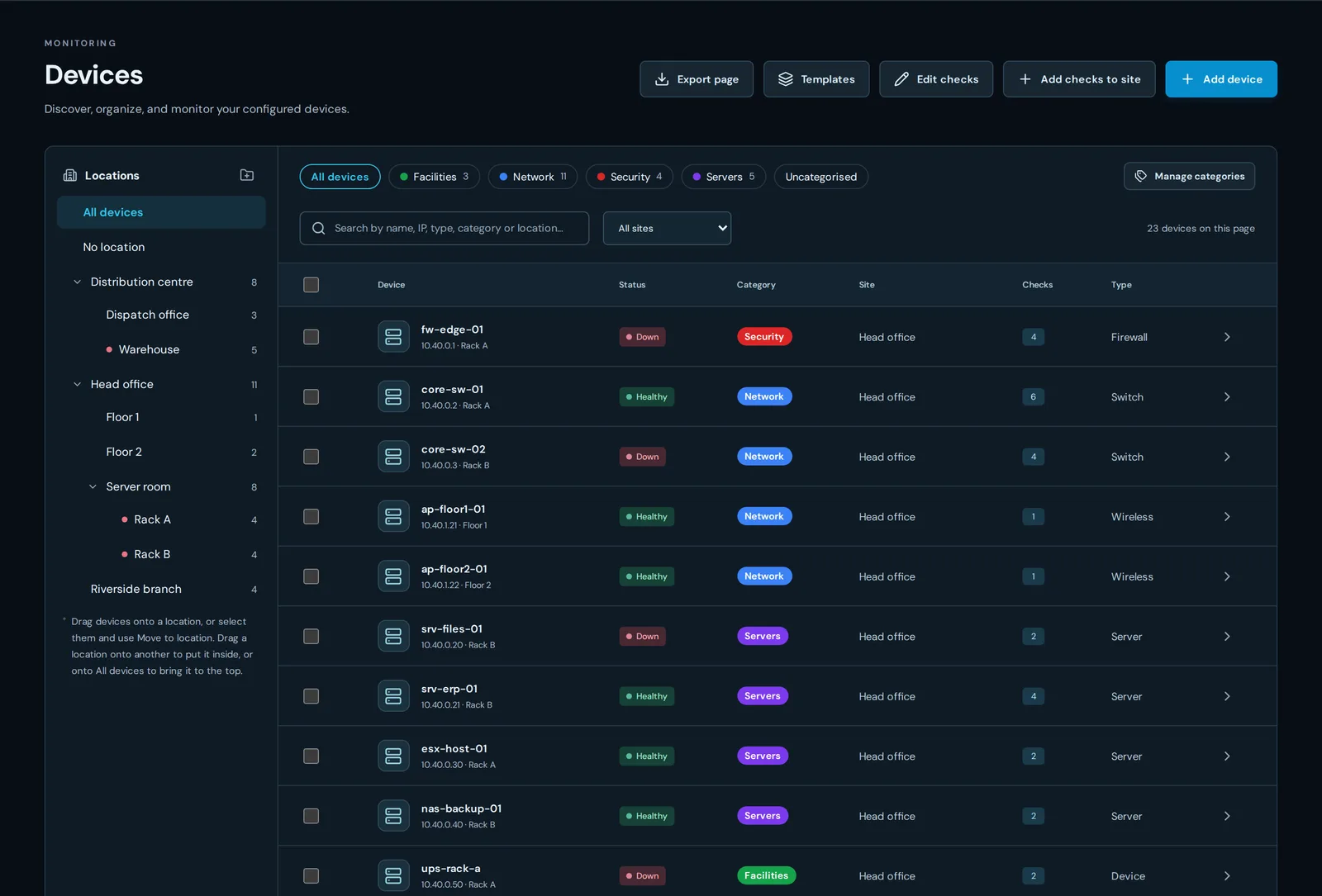Click the ap-floor2-01 device icon
Image resolution: width=1322 pixels, height=896 pixels.
393,576
